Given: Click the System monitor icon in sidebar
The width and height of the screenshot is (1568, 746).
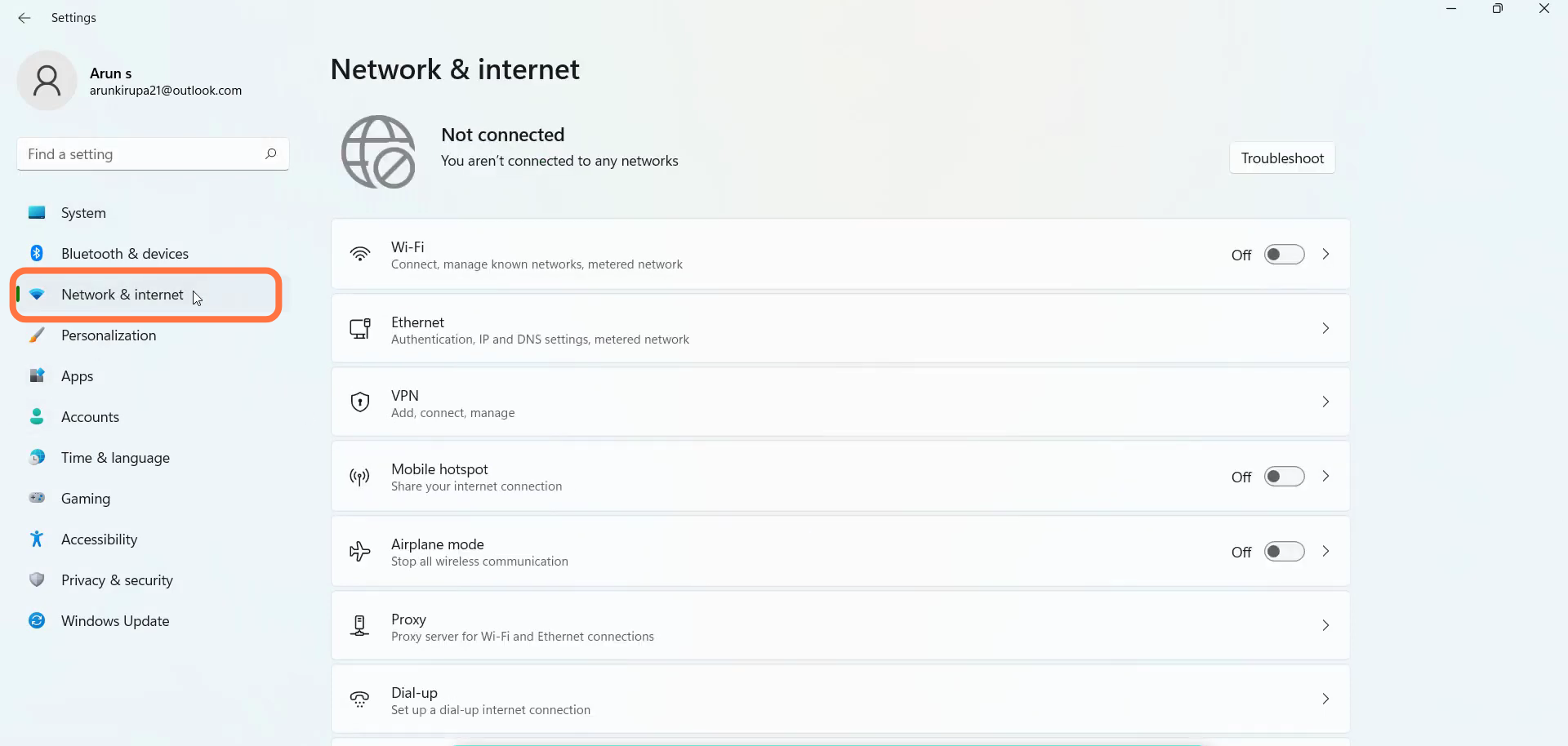Looking at the screenshot, I should click(x=37, y=212).
